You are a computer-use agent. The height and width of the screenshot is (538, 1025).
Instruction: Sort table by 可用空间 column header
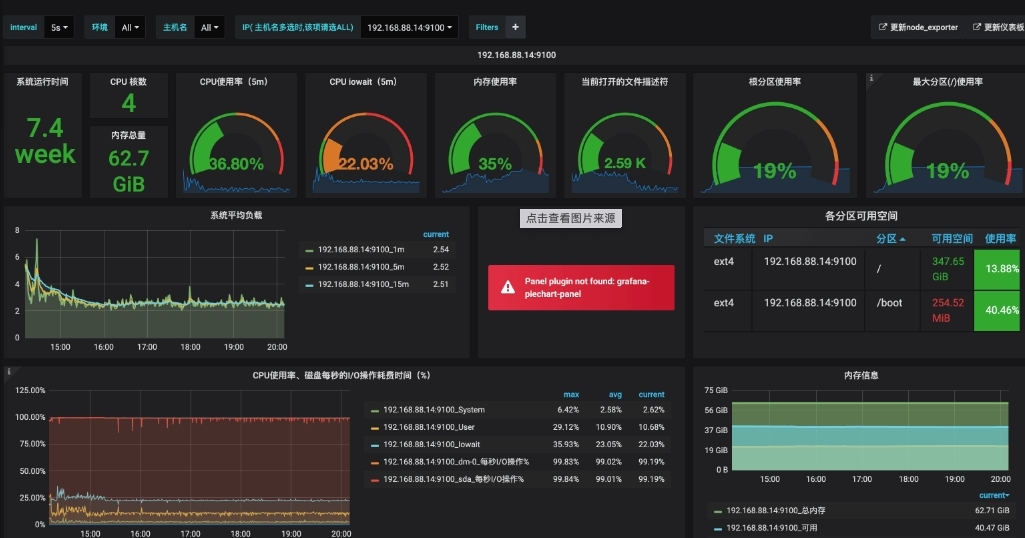(951, 239)
